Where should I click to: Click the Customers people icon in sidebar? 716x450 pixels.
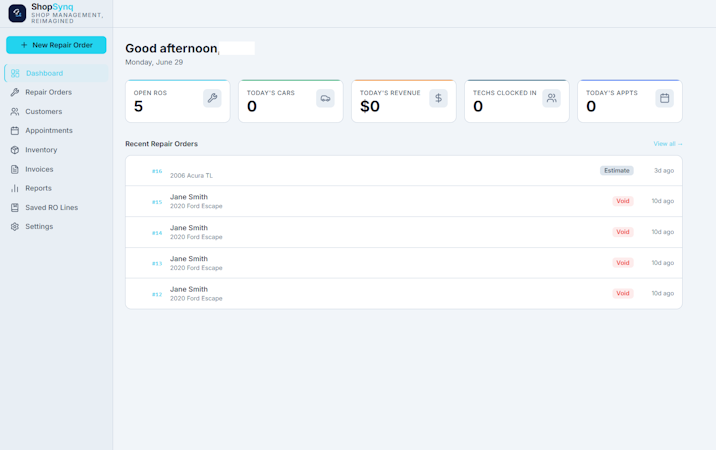coord(15,111)
